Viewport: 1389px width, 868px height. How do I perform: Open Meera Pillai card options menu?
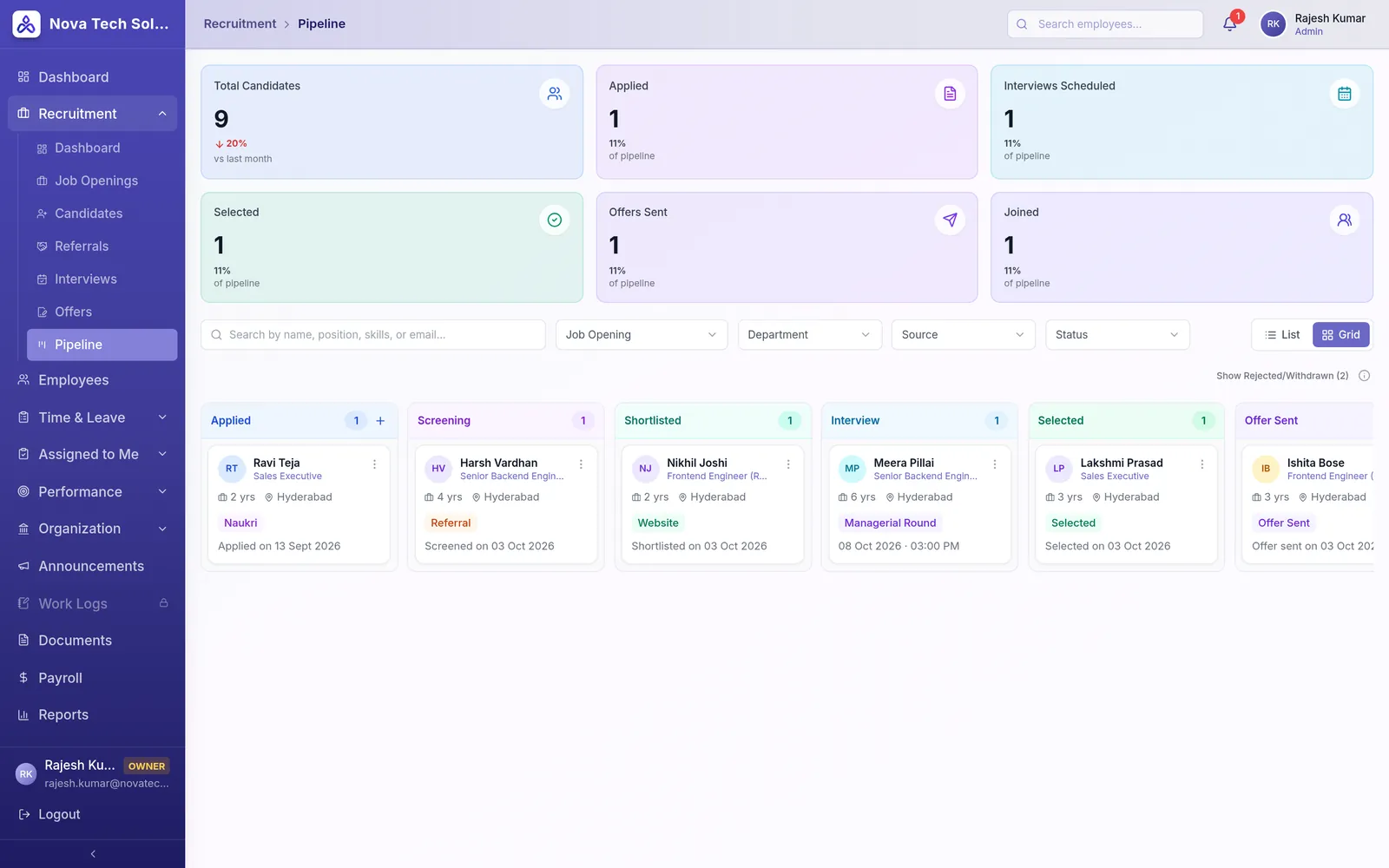pos(995,464)
